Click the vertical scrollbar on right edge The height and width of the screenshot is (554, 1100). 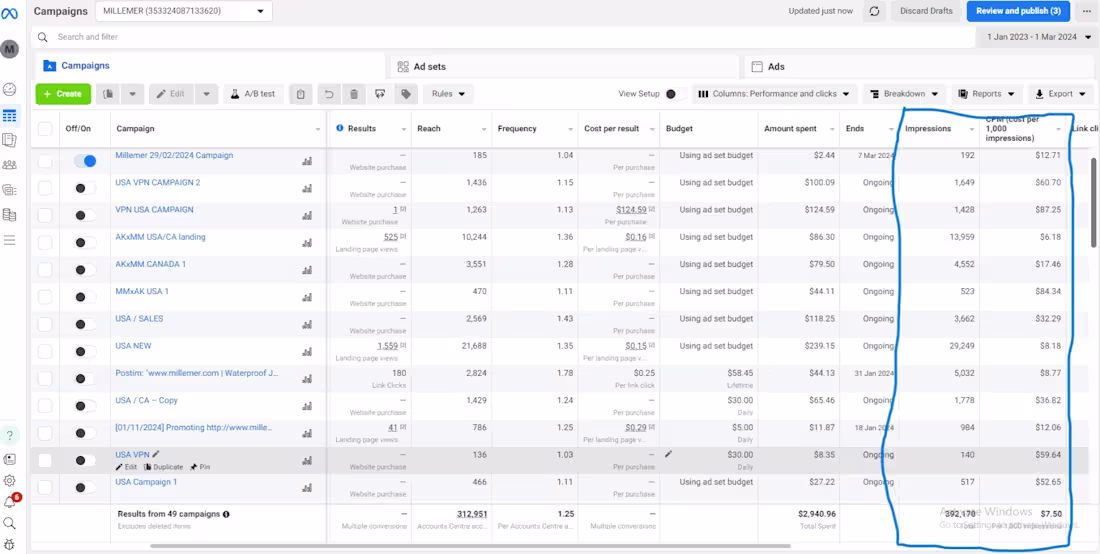(1094, 202)
